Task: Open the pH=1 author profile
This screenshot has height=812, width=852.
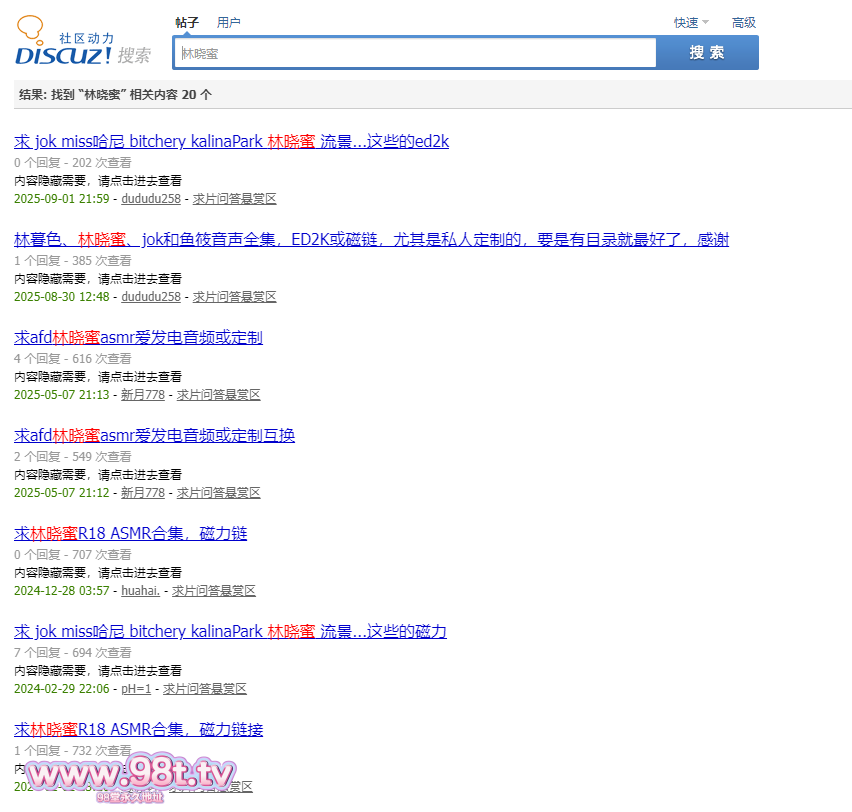Action: (136, 689)
